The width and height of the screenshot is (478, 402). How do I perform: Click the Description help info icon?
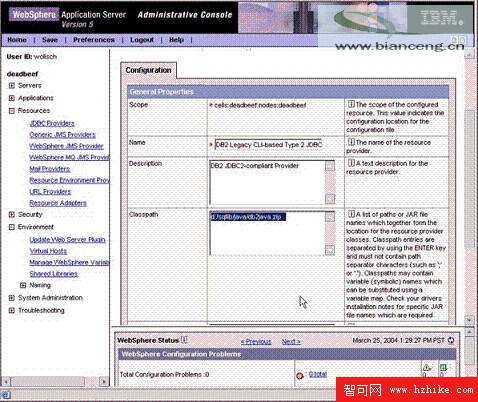point(351,163)
